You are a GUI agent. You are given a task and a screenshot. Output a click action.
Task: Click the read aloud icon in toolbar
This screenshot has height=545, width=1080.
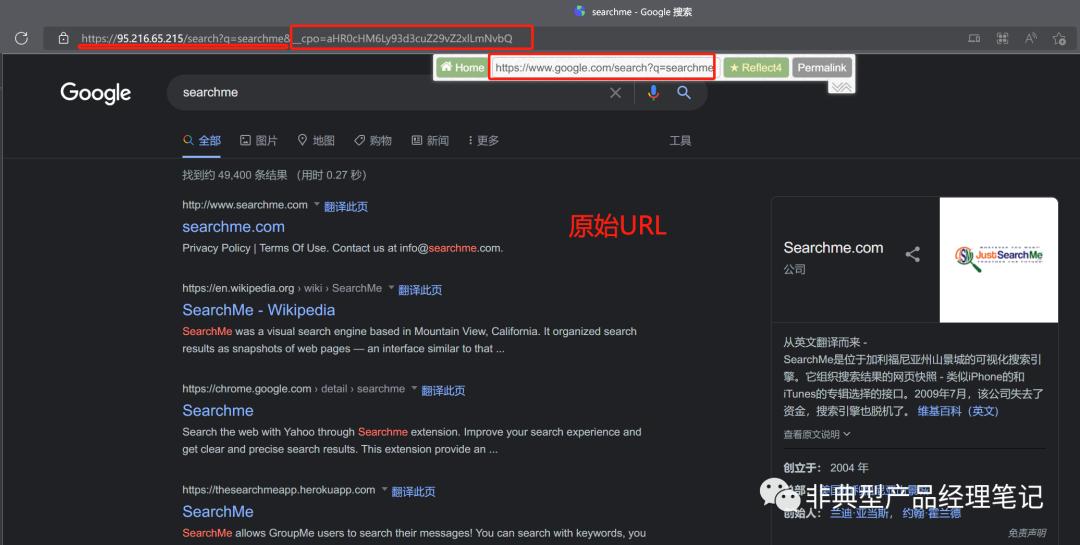[x=1030, y=39]
